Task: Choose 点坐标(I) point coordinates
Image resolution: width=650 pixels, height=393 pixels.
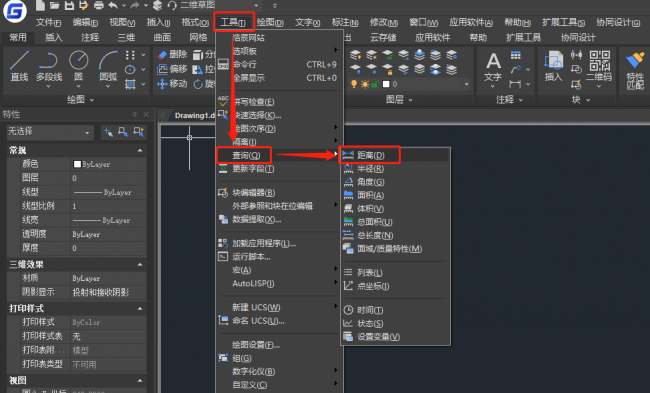Action: [x=395, y=286]
